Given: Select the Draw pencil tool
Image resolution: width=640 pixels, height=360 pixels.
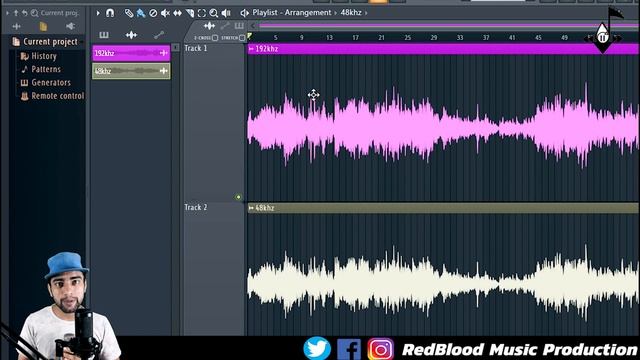Looking at the screenshot, I should pyautogui.click(x=129, y=13).
